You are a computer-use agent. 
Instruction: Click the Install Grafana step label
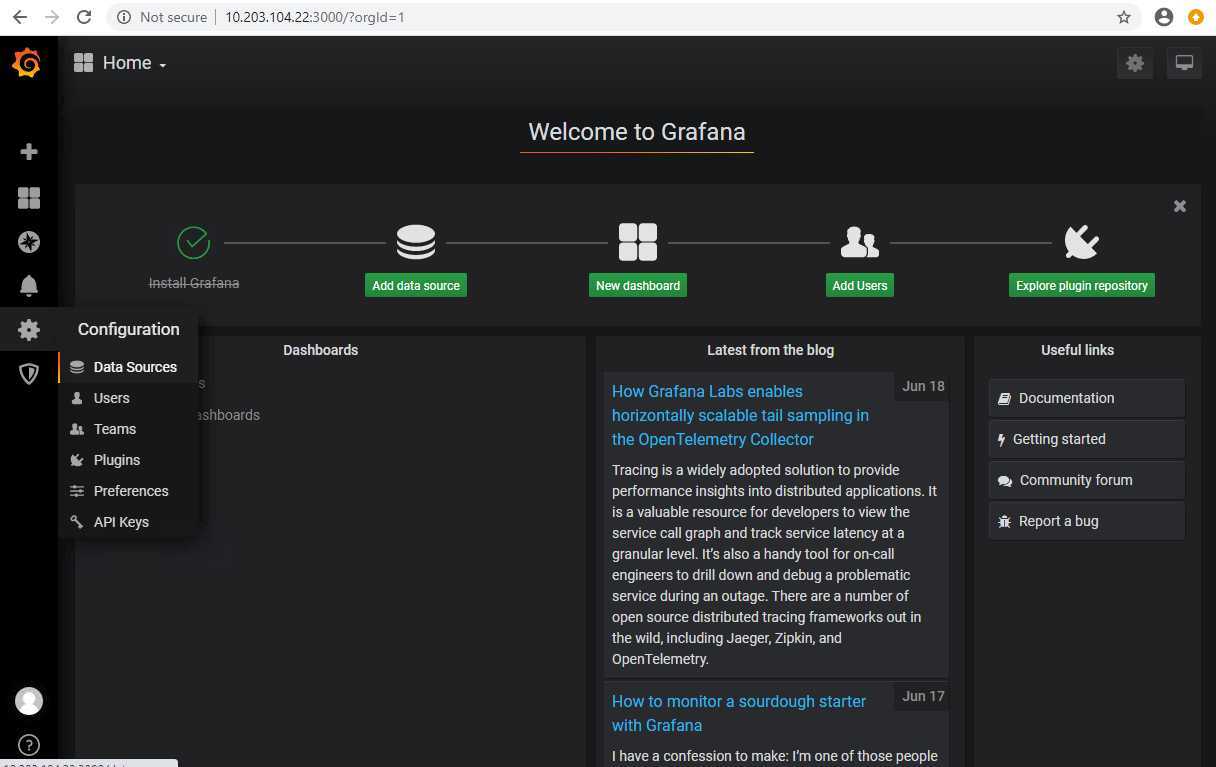pos(194,283)
